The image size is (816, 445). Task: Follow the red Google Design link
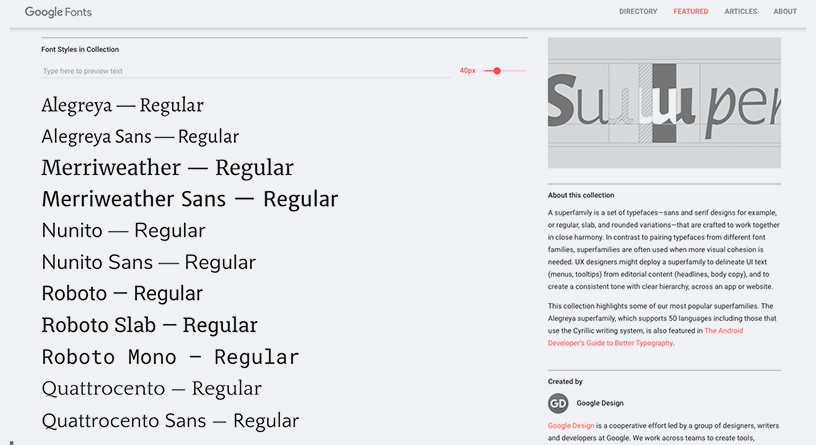coord(570,426)
